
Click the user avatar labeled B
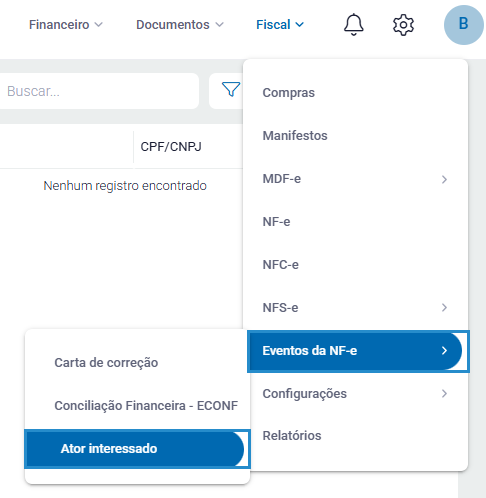point(464,25)
